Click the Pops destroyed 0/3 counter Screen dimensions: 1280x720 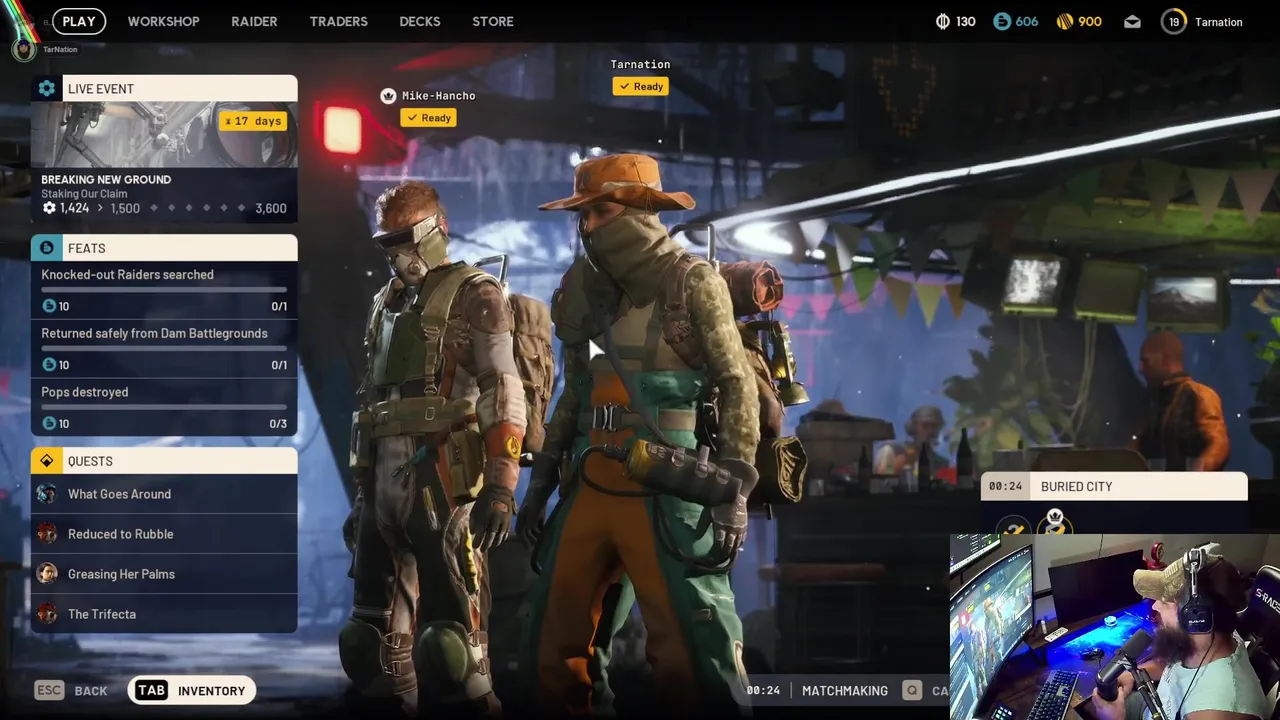[278, 424]
